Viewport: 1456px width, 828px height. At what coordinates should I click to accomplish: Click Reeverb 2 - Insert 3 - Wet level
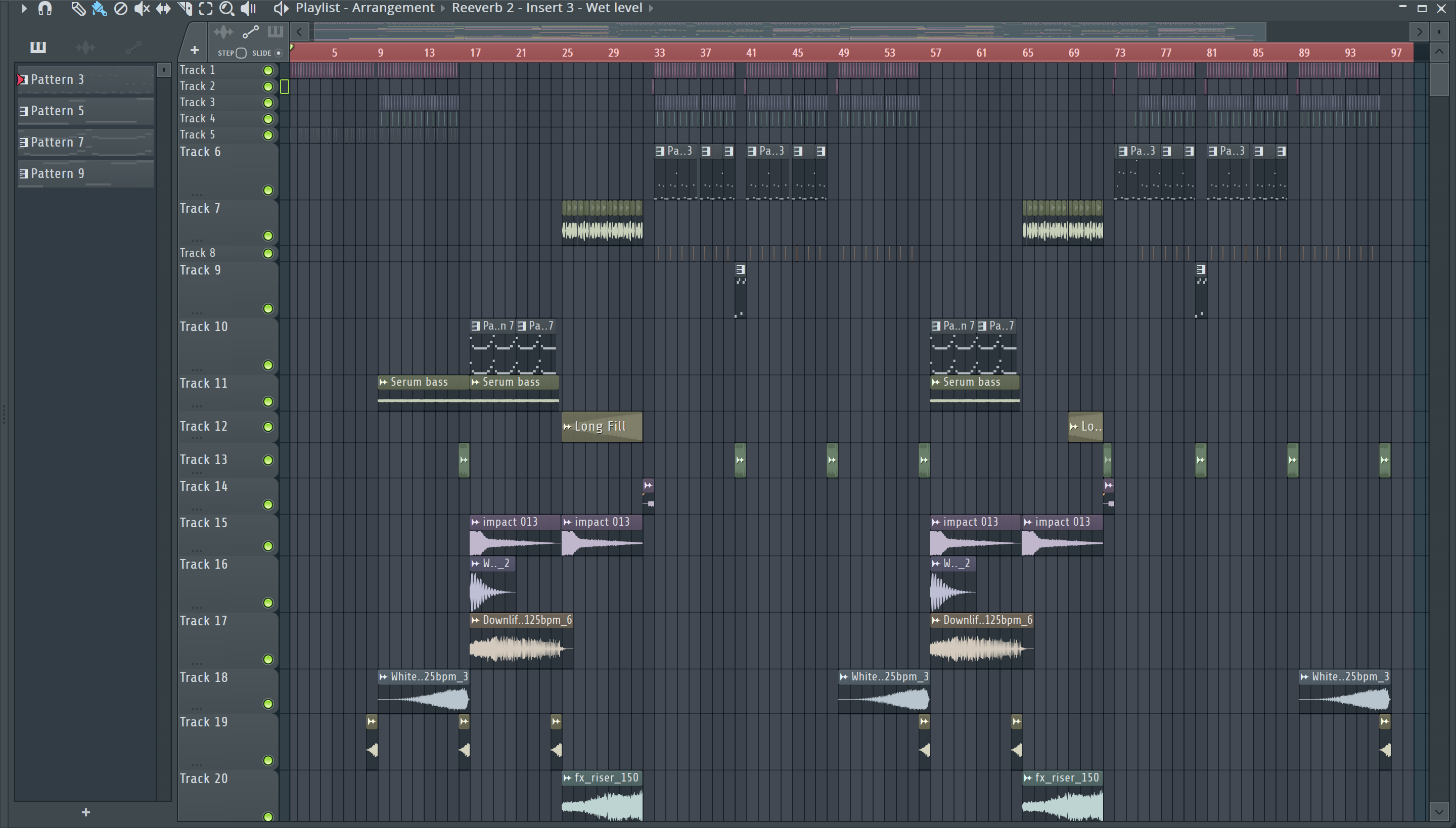[547, 8]
